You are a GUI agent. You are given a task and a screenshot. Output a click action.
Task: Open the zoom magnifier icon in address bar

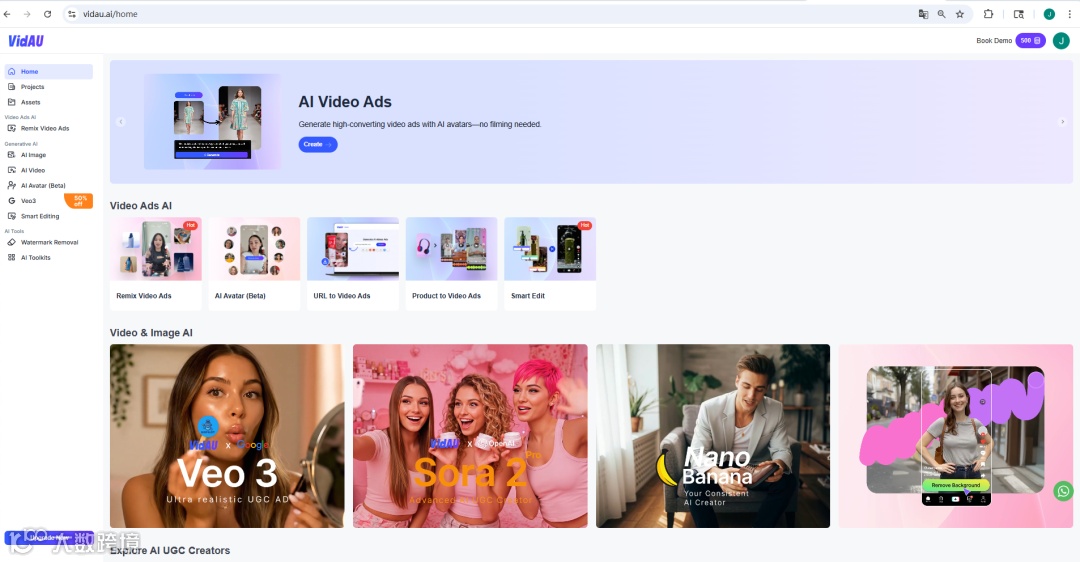[x=942, y=14]
